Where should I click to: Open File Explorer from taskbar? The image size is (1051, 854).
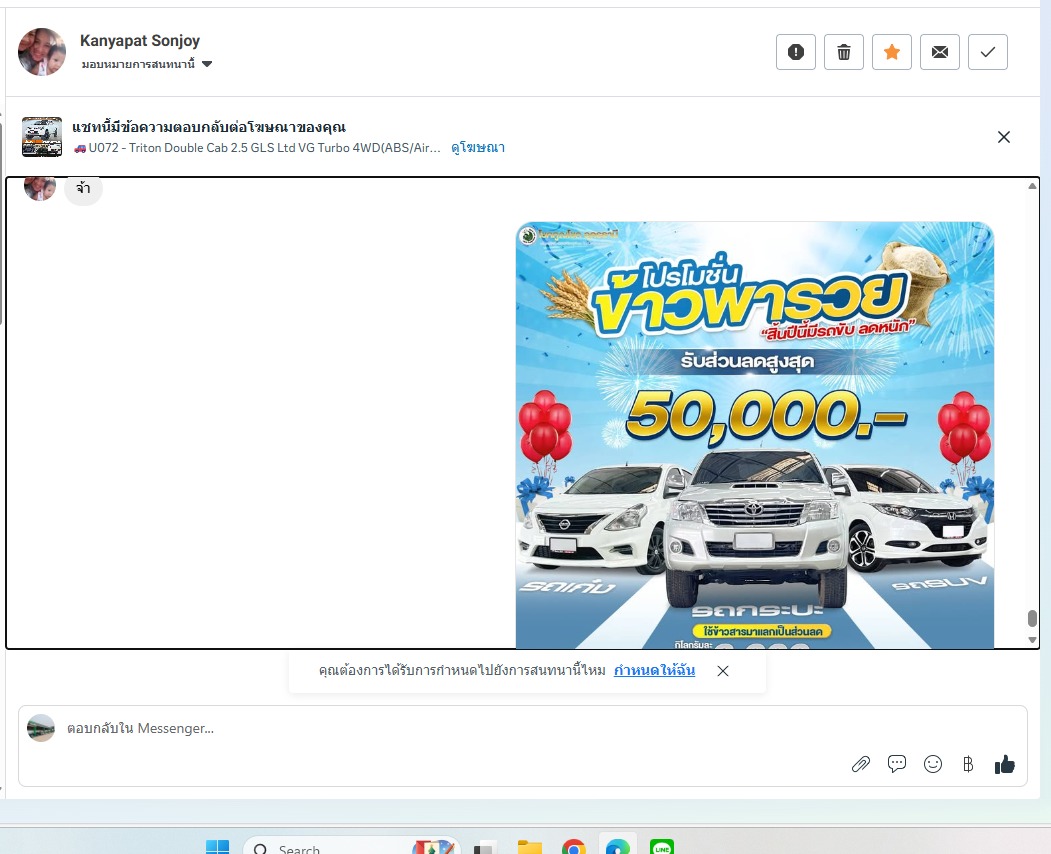(530, 847)
